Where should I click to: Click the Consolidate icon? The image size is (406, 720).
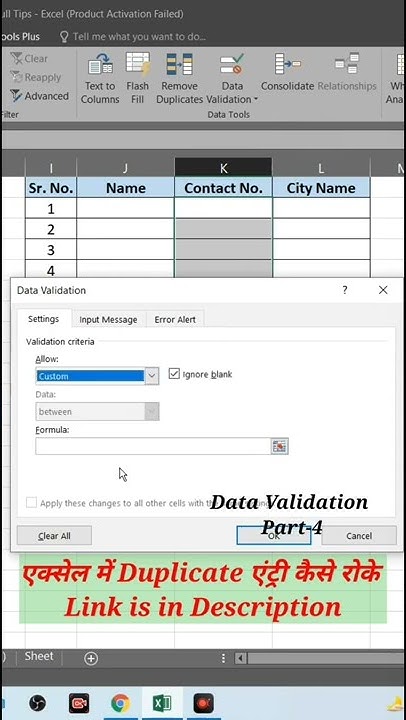287,63
